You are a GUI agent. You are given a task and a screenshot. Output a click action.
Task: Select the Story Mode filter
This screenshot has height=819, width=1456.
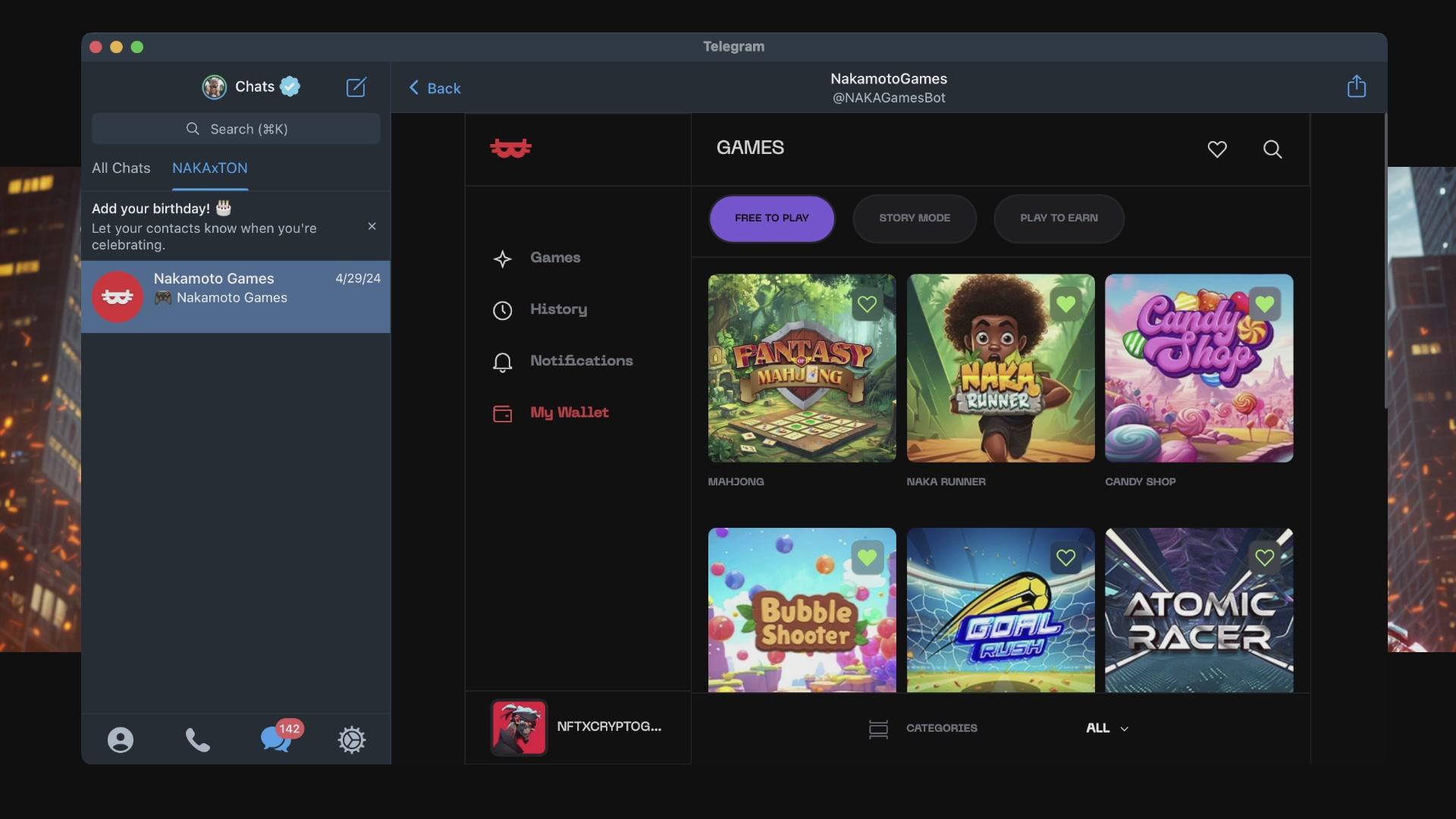pos(915,218)
